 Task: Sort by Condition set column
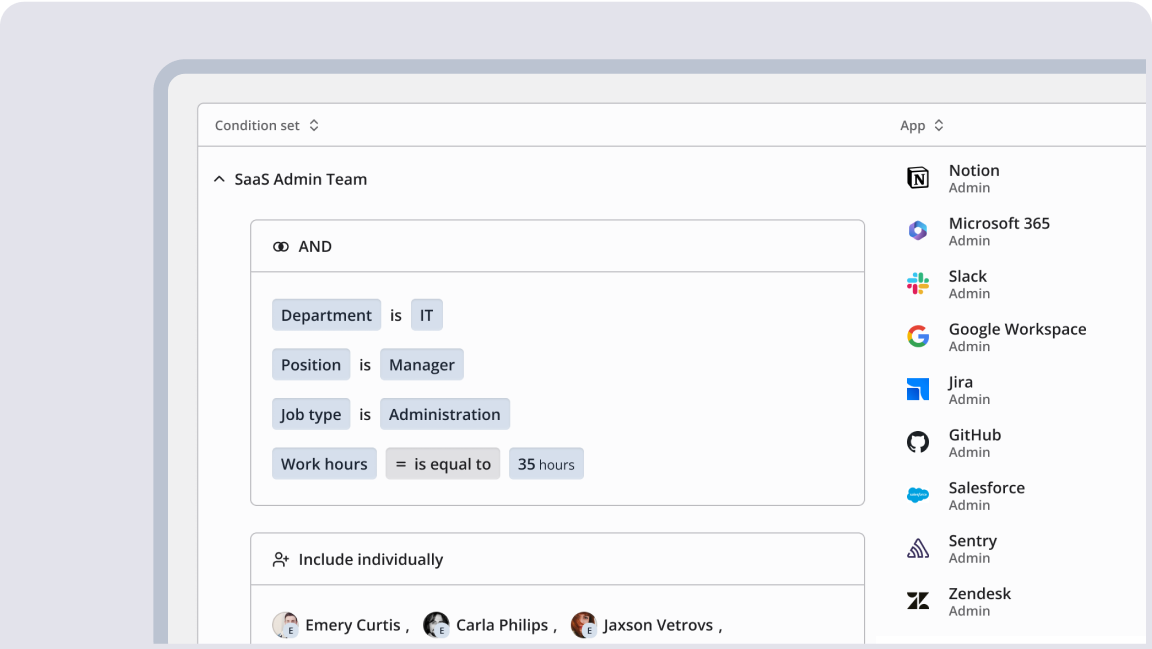point(314,126)
